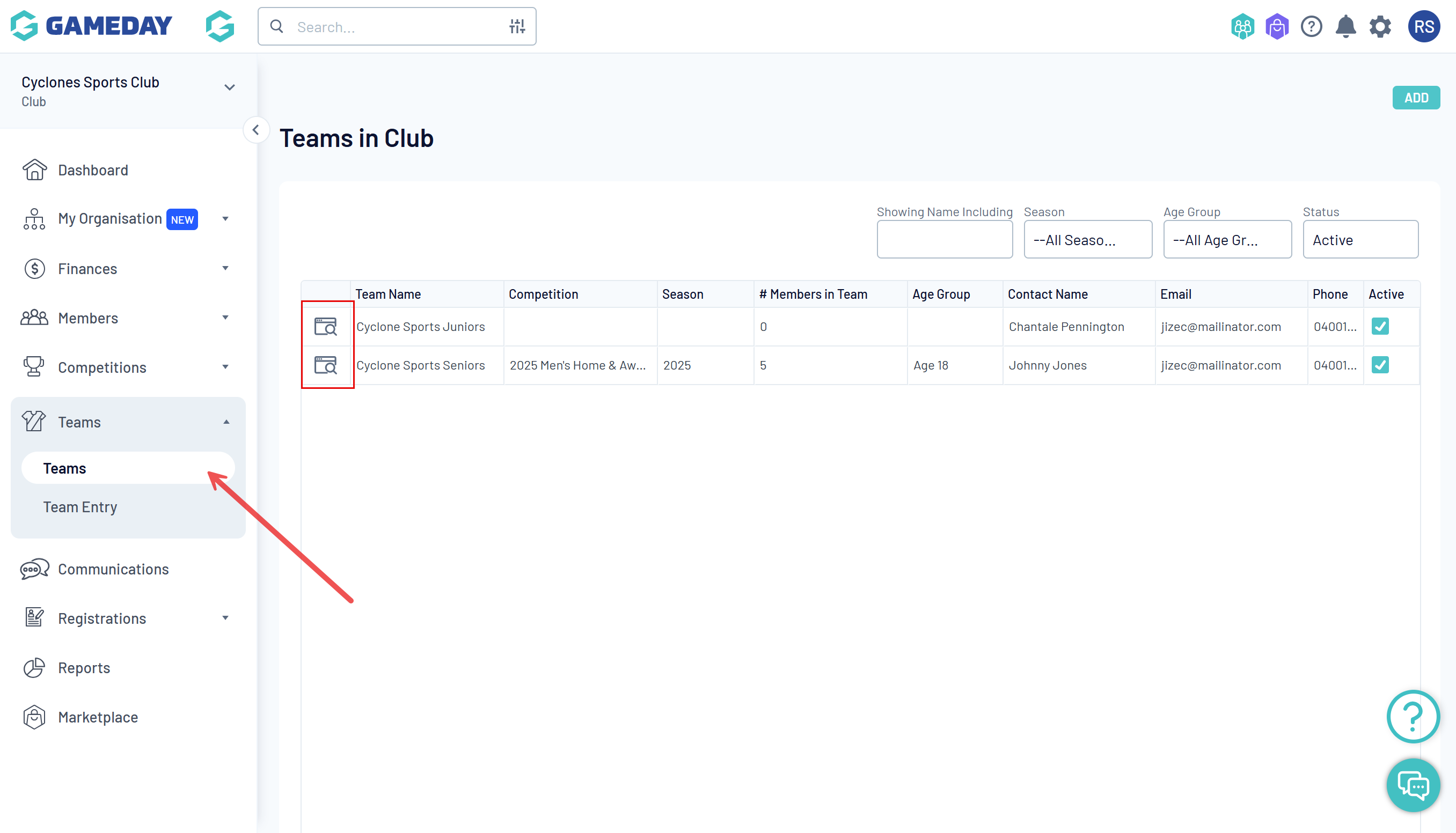Open the Season filter dropdown
The image size is (1456, 833).
point(1087,240)
